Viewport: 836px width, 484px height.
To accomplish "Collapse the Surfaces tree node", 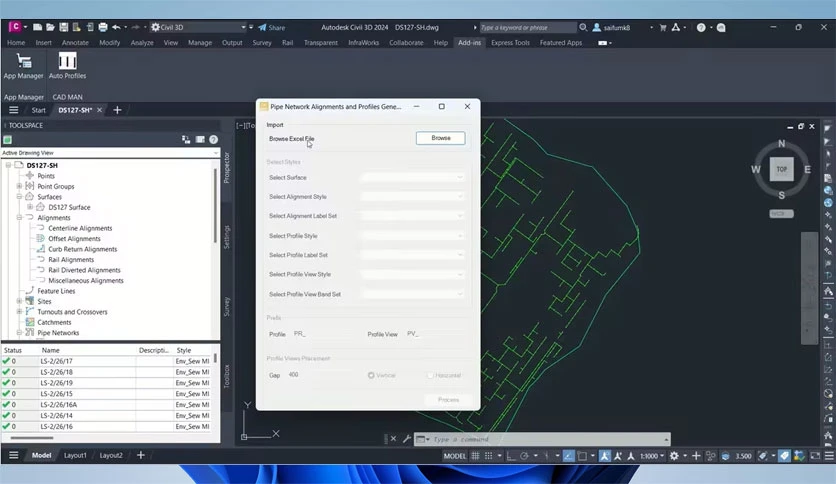I will tap(19, 197).
